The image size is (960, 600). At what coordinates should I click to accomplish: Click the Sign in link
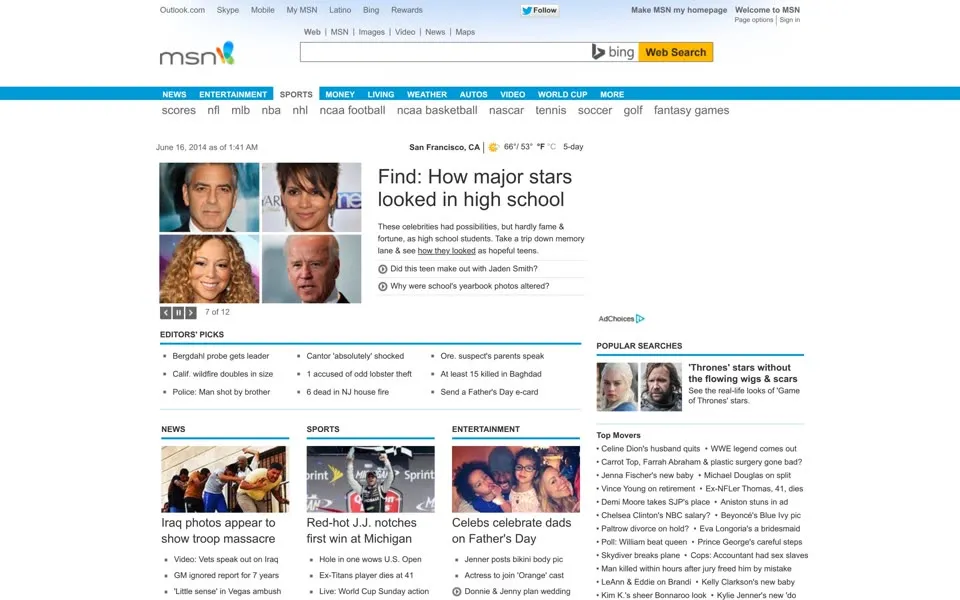click(790, 20)
